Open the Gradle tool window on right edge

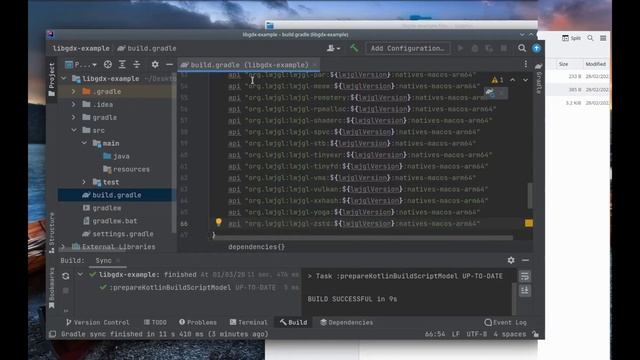point(539,79)
